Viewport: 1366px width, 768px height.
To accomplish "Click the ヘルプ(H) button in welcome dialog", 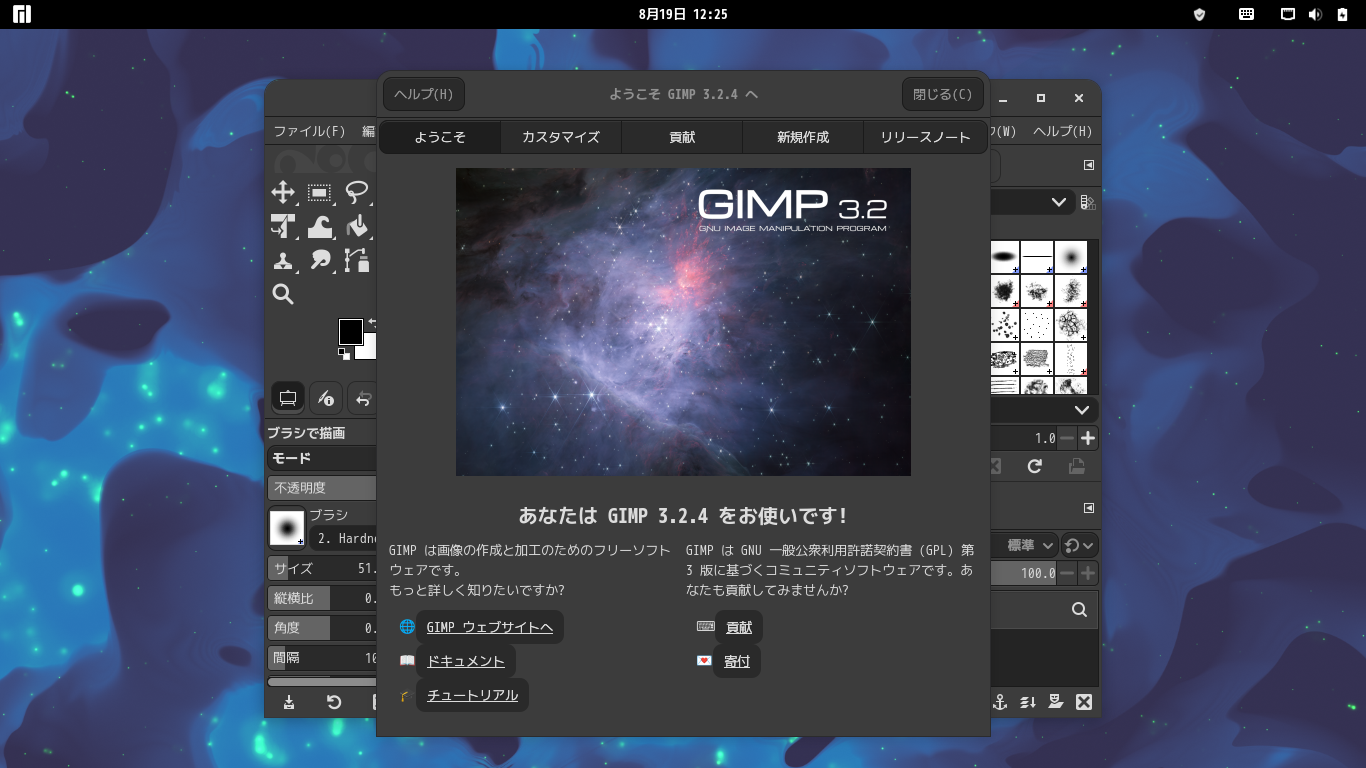I will tap(424, 94).
